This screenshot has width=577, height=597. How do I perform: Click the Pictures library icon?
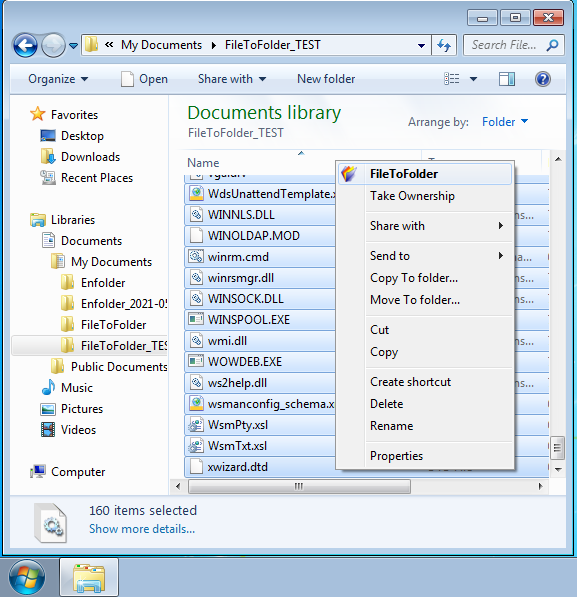coord(48,409)
